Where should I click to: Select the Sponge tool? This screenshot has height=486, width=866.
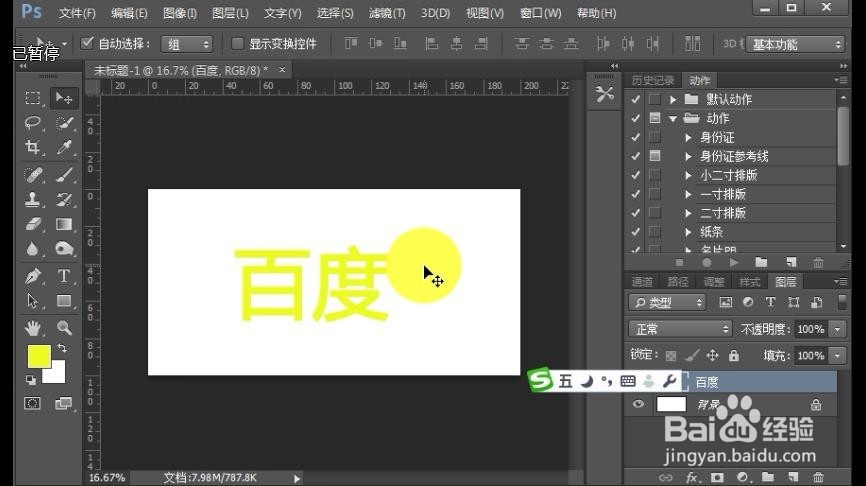pyautogui.click(x=64, y=249)
